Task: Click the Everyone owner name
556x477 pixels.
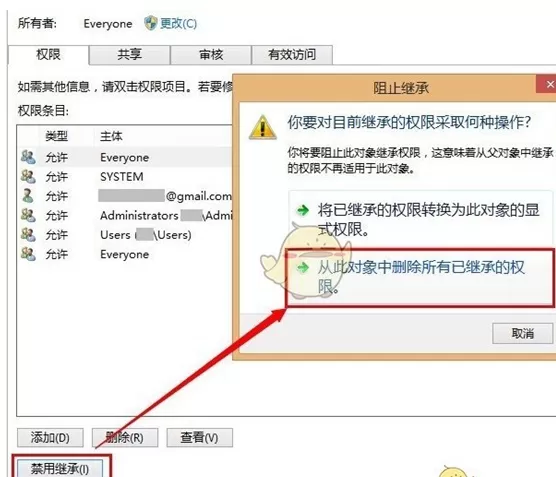Action: click(x=108, y=24)
